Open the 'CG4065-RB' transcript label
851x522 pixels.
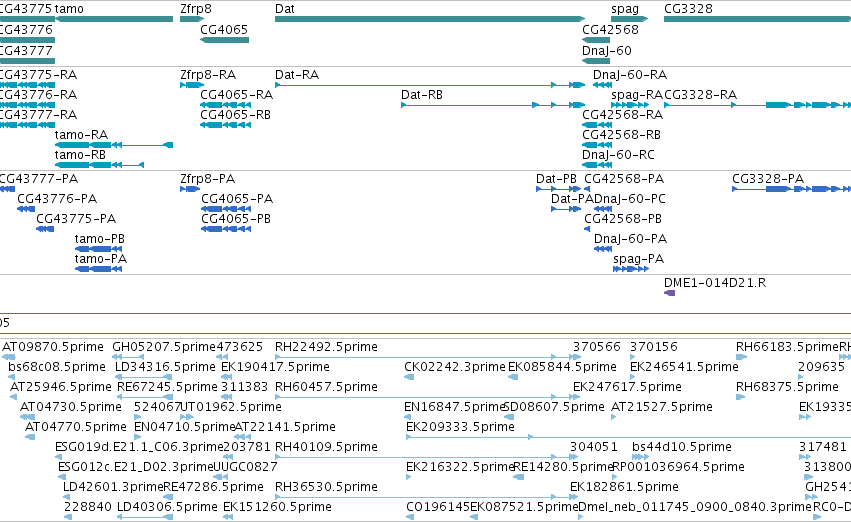point(236,114)
